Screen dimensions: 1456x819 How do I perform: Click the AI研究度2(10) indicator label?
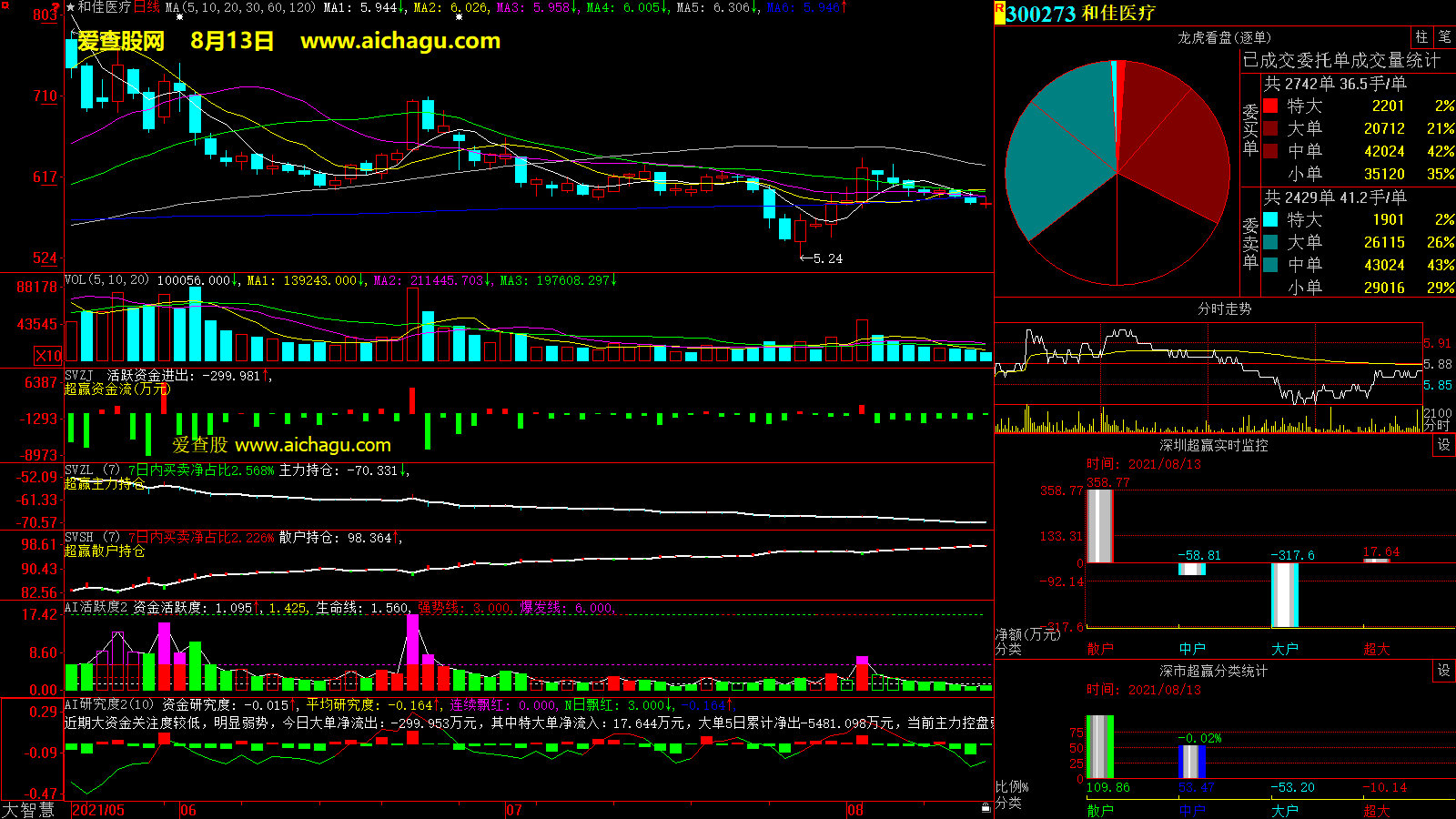point(109,704)
